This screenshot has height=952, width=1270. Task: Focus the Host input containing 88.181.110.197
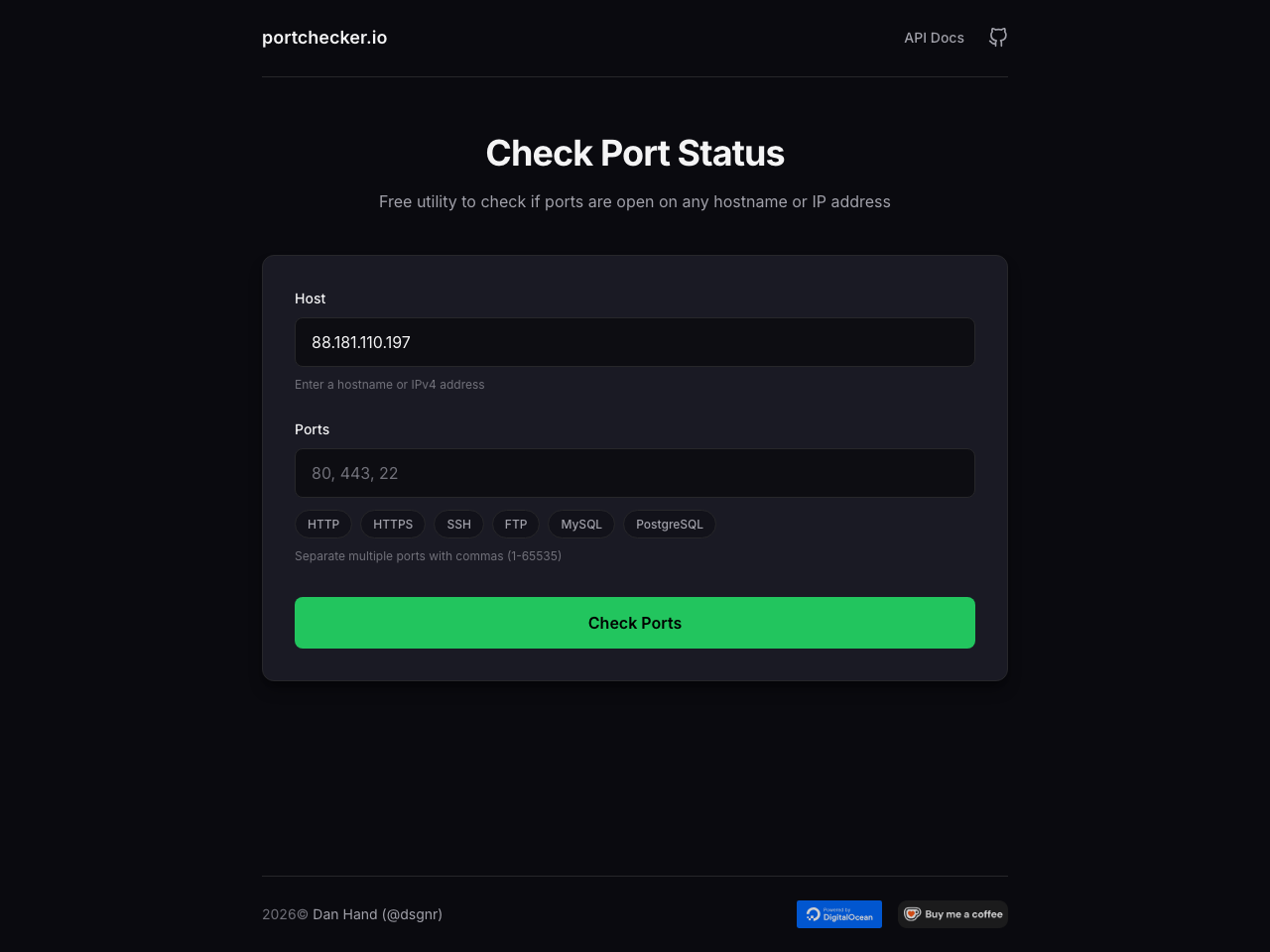634,342
